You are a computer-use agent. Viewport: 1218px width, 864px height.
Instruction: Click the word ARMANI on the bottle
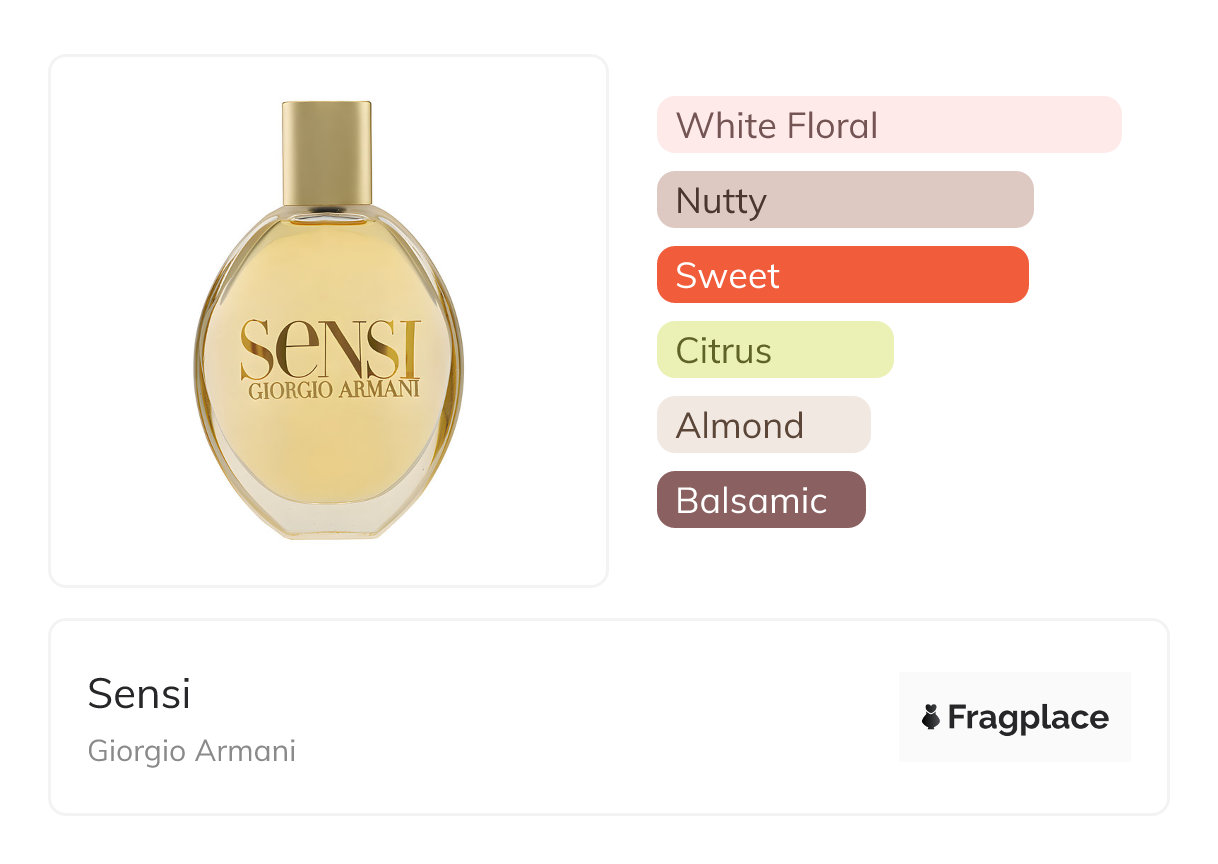pos(380,390)
